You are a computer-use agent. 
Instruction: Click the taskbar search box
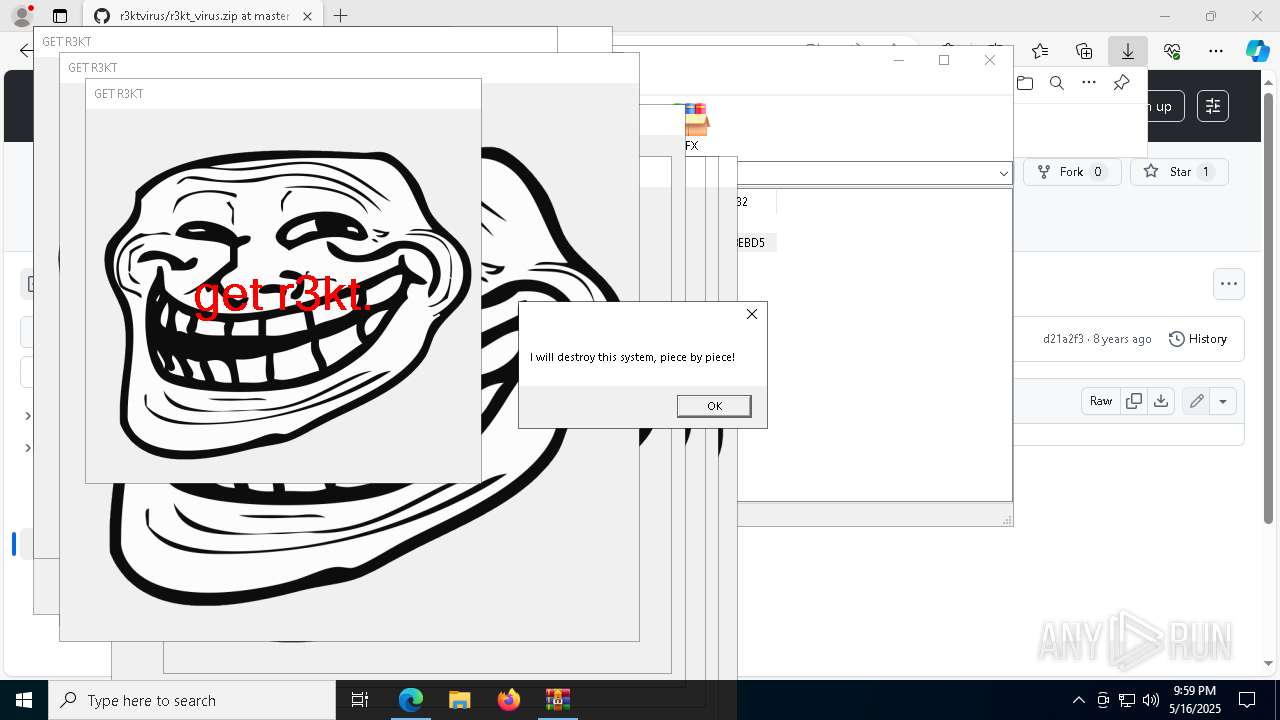click(192, 700)
